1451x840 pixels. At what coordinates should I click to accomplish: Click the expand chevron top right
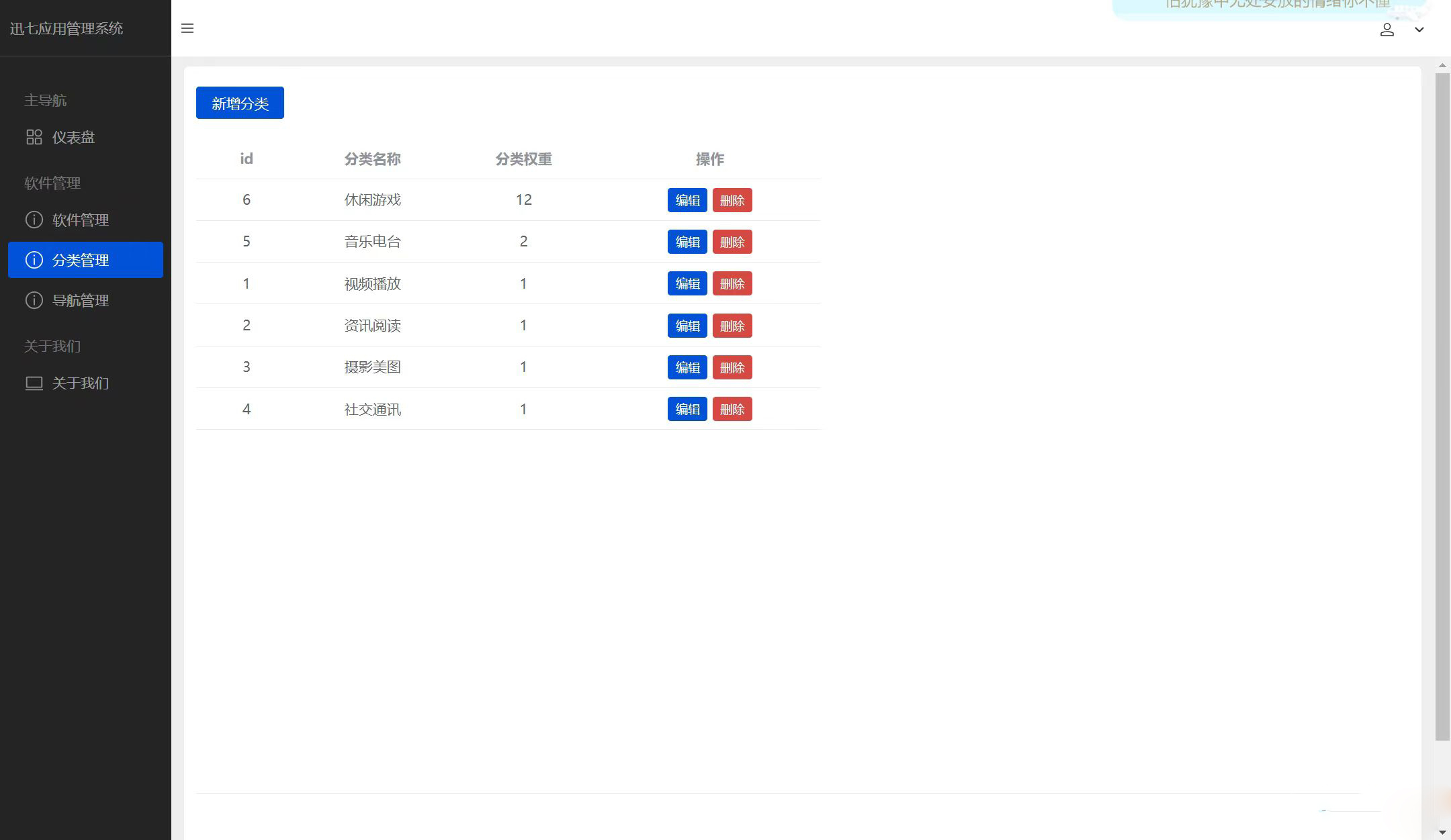pos(1420,29)
